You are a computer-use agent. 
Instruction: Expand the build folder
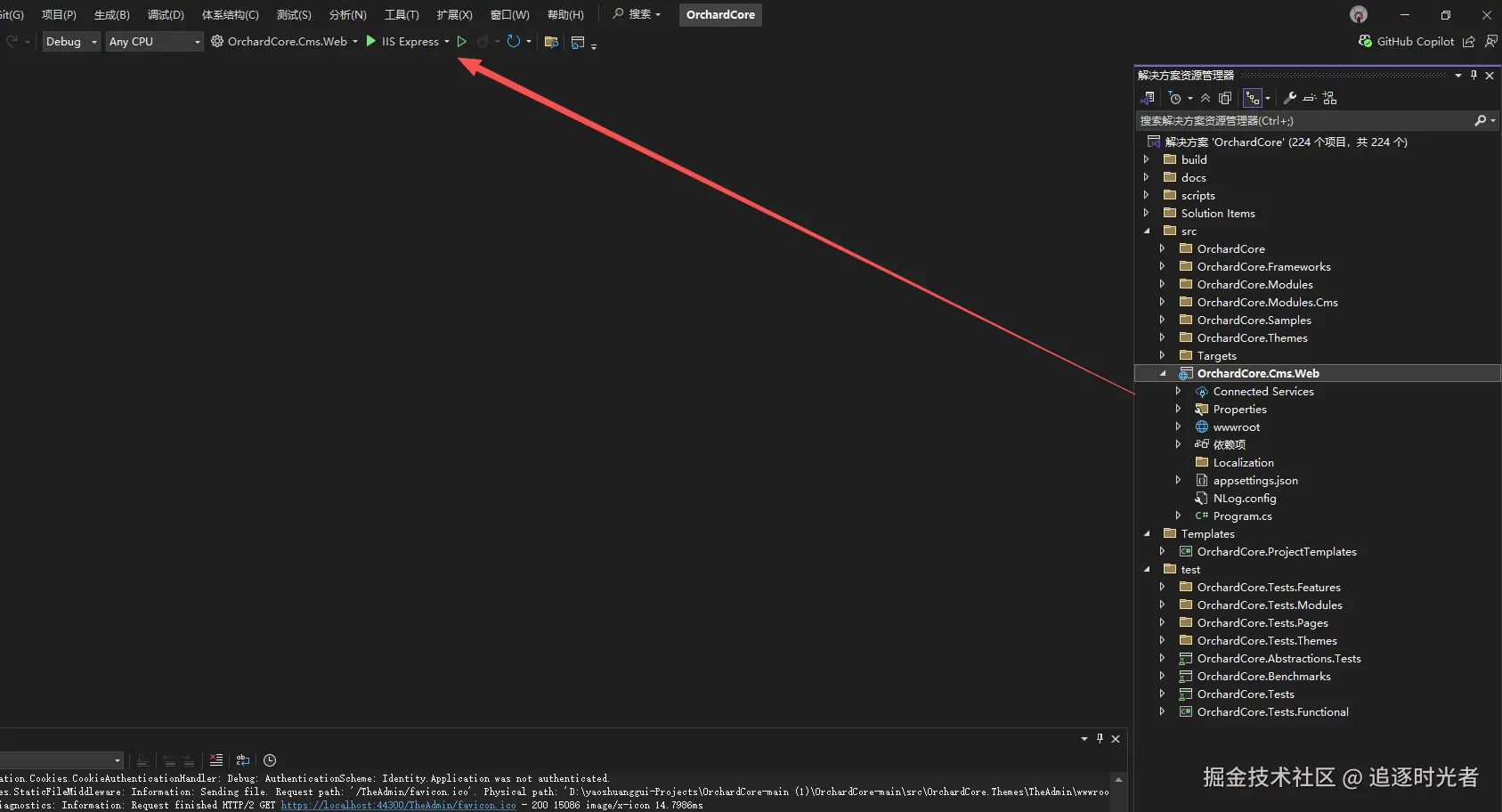pos(1147,159)
